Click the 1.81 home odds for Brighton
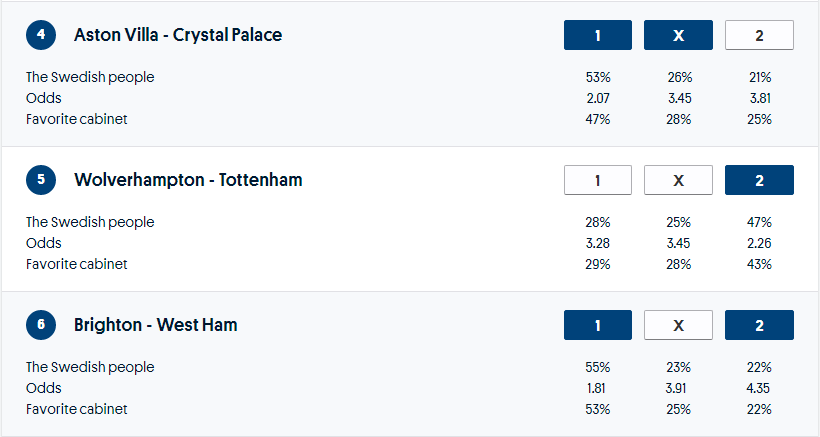 598,388
